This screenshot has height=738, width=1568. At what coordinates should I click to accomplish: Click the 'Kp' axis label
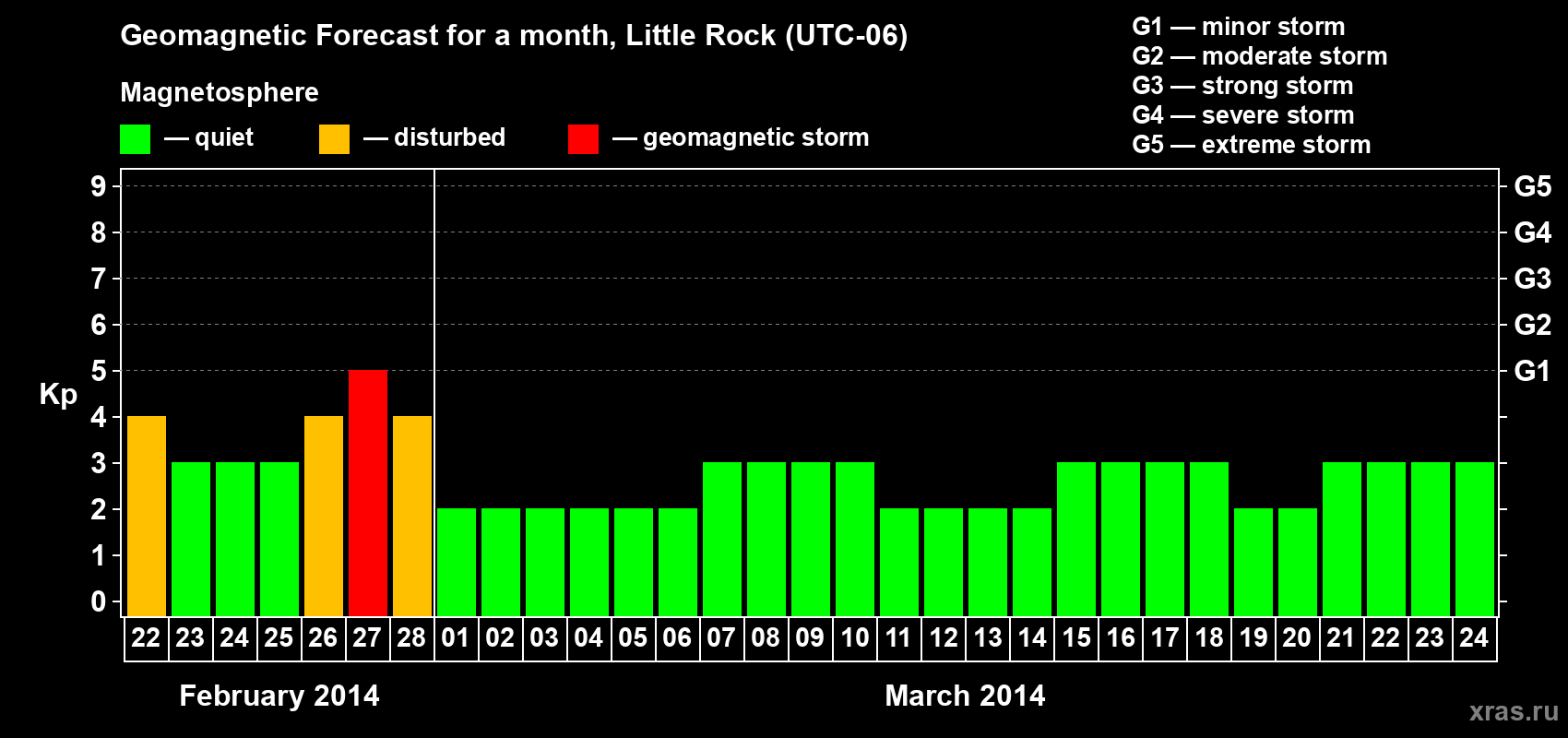tap(58, 395)
